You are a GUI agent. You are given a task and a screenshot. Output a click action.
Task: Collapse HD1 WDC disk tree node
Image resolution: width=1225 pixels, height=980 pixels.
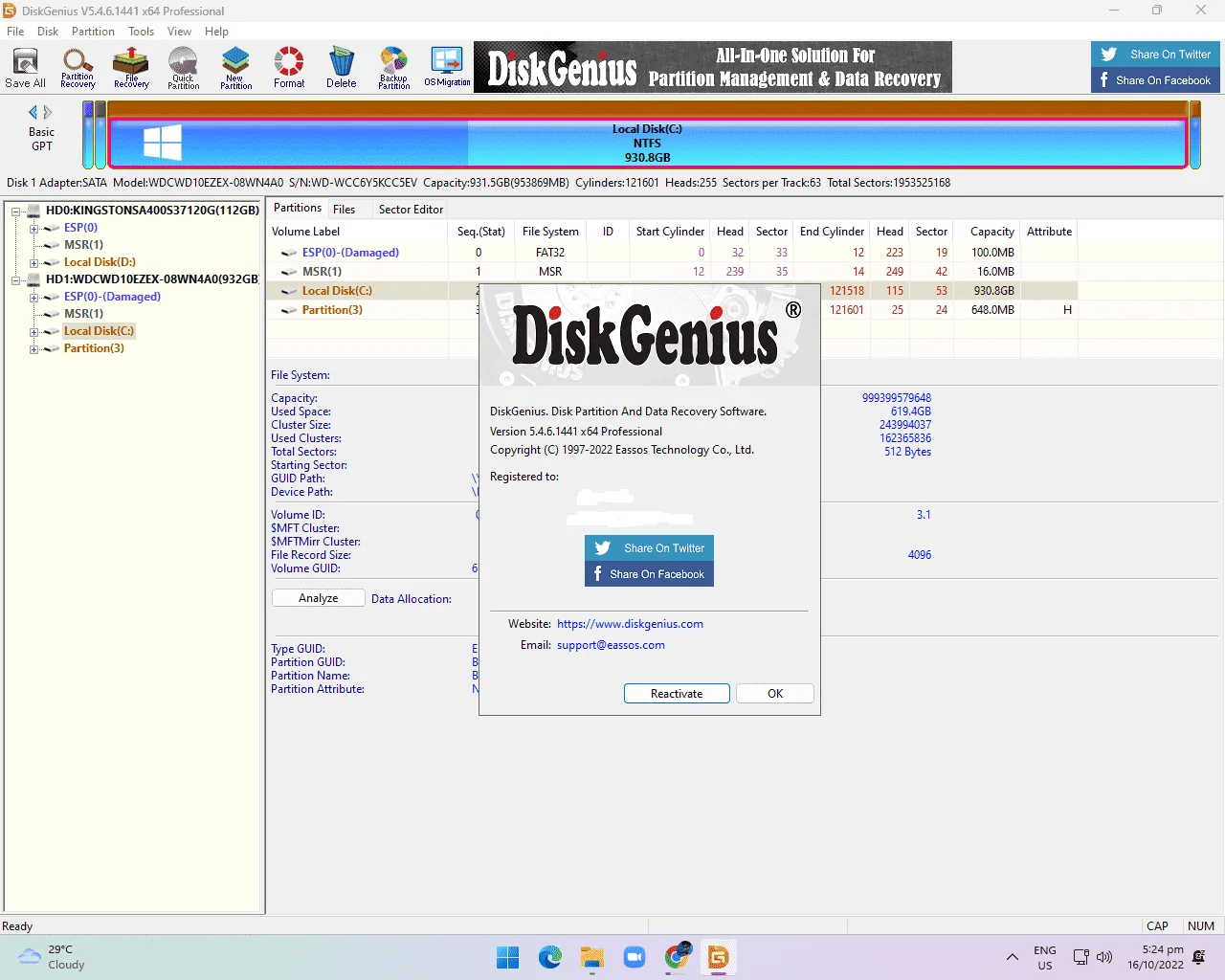16,280
